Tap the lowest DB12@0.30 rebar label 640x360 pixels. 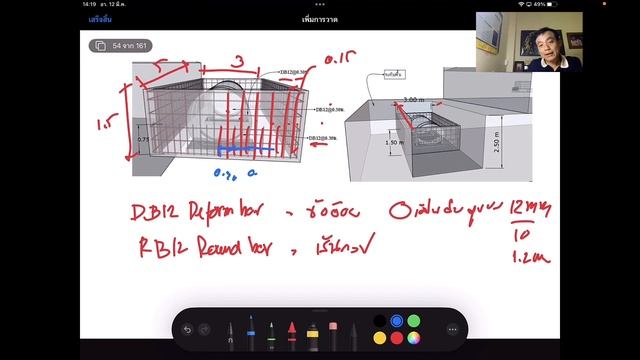click(x=322, y=138)
